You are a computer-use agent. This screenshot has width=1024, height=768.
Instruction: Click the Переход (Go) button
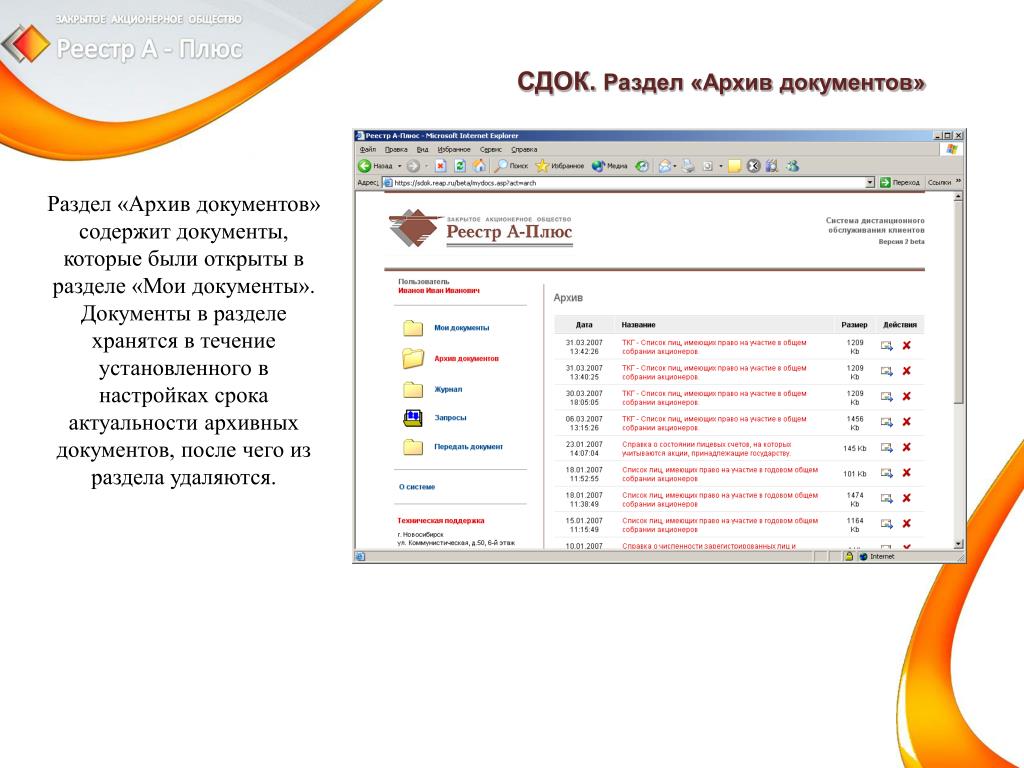(x=900, y=183)
